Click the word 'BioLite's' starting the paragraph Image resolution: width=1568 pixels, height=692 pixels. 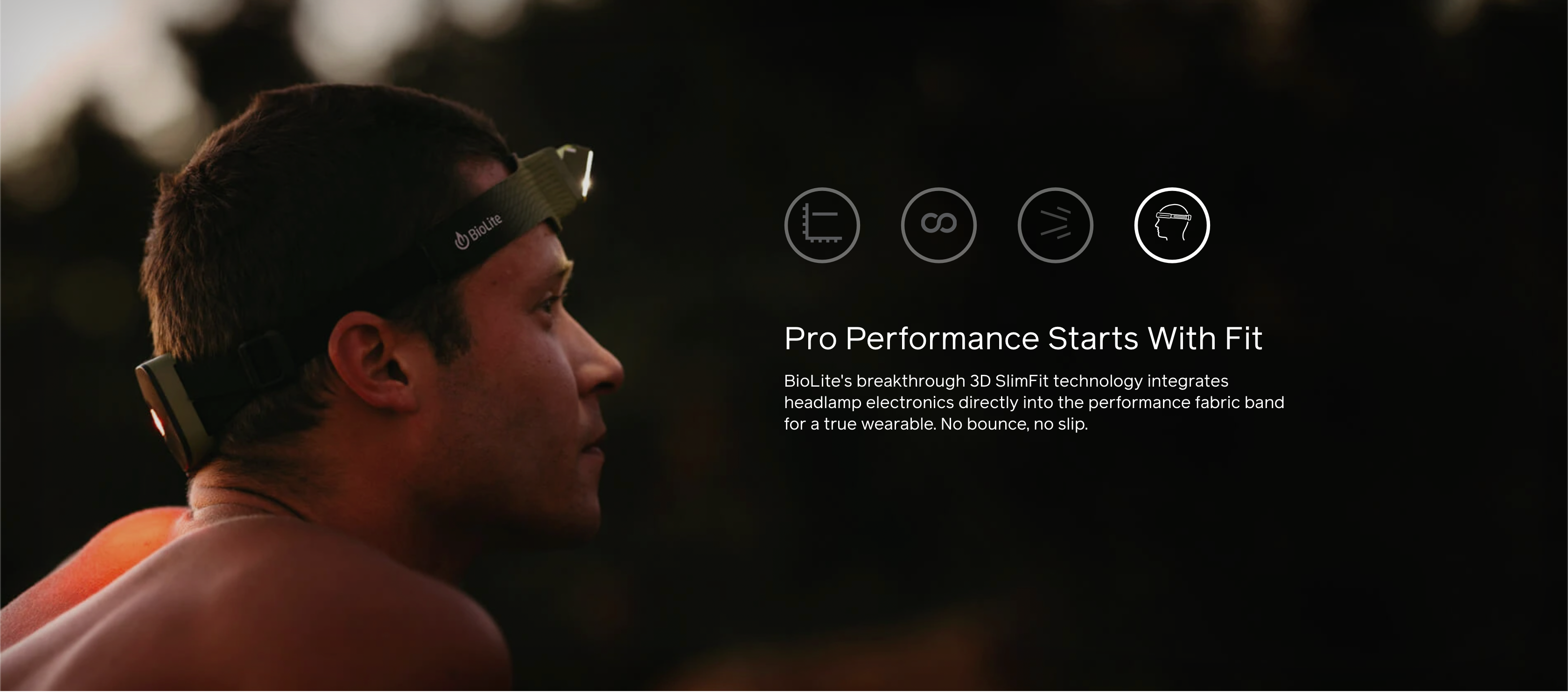818,381
